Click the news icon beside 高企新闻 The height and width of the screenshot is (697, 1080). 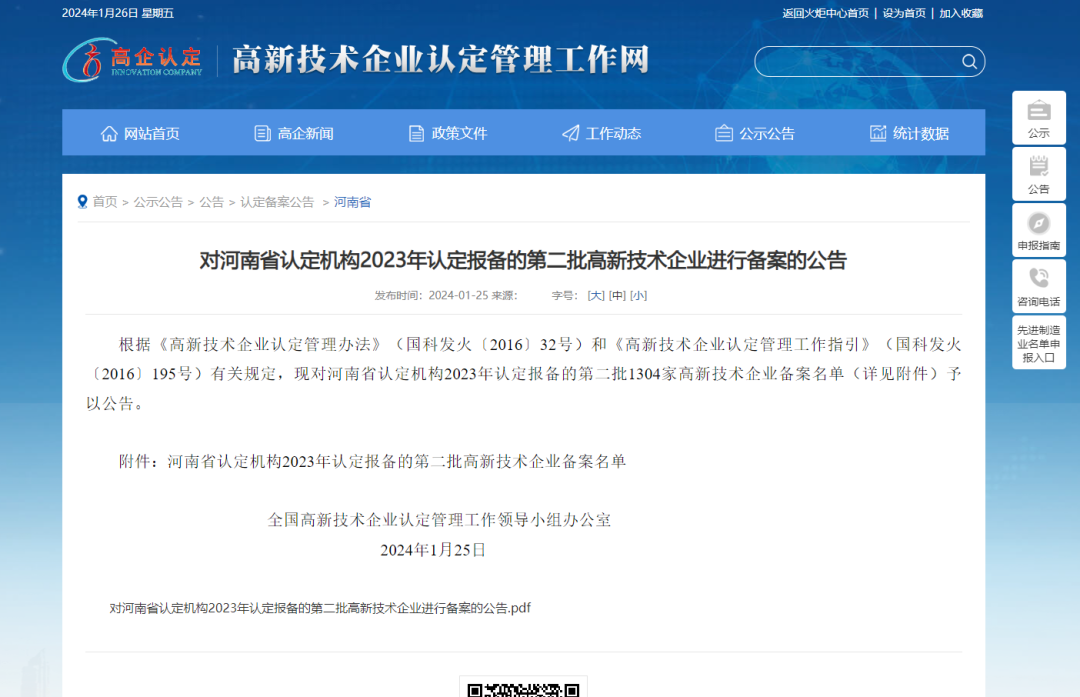pos(262,134)
